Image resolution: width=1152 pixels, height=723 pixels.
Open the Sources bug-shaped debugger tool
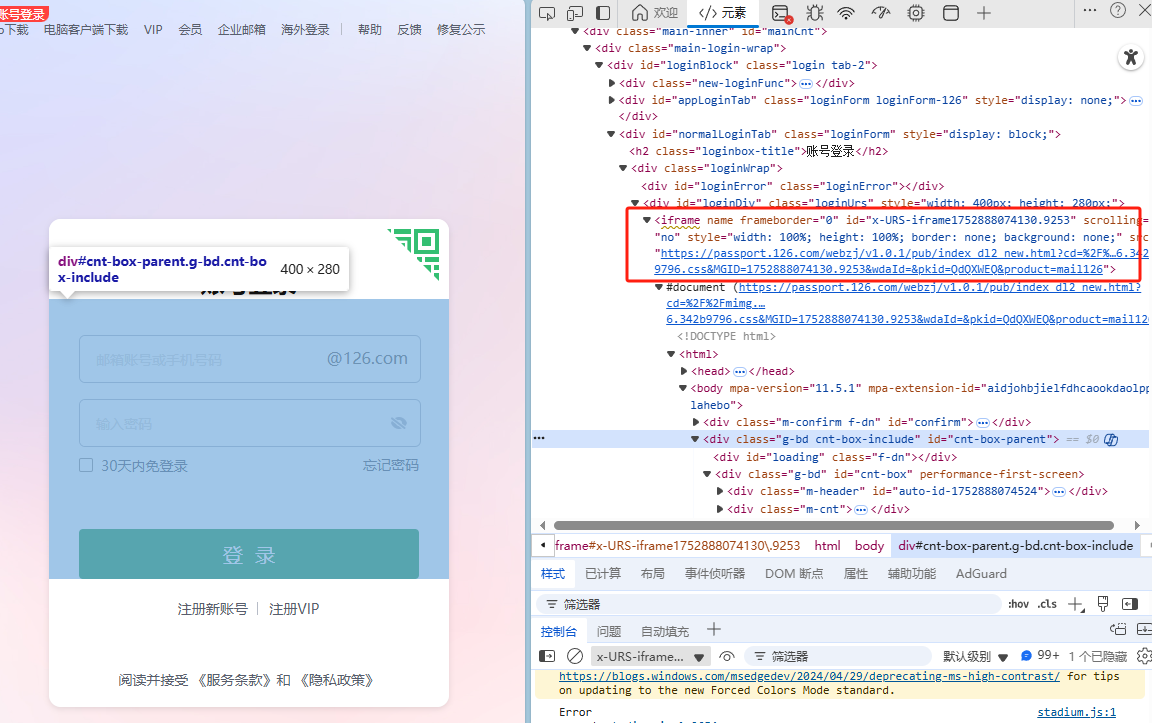[x=814, y=12]
